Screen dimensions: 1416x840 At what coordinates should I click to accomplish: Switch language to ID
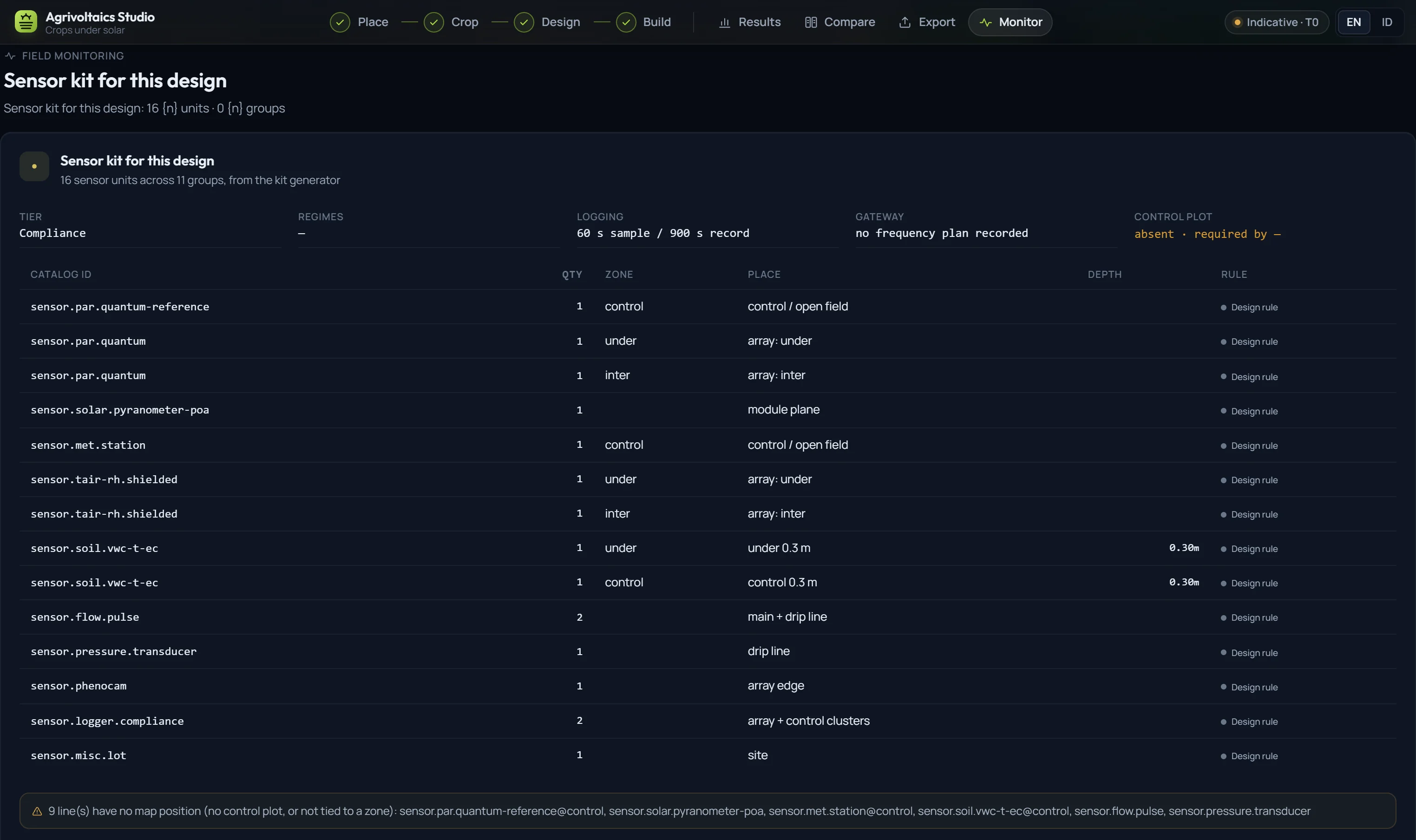pyautogui.click(x=1387, y=22)
